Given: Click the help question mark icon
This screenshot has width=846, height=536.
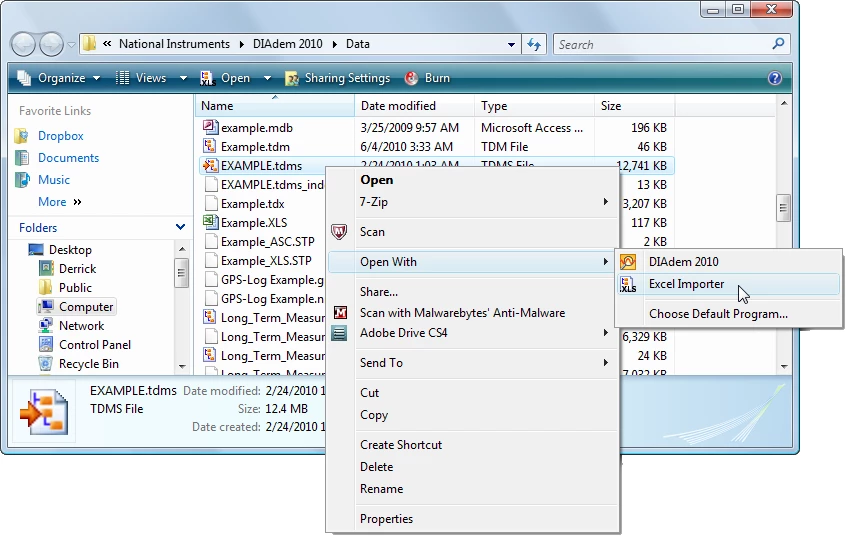Looking at the screenshot, I should coord(774,78).
